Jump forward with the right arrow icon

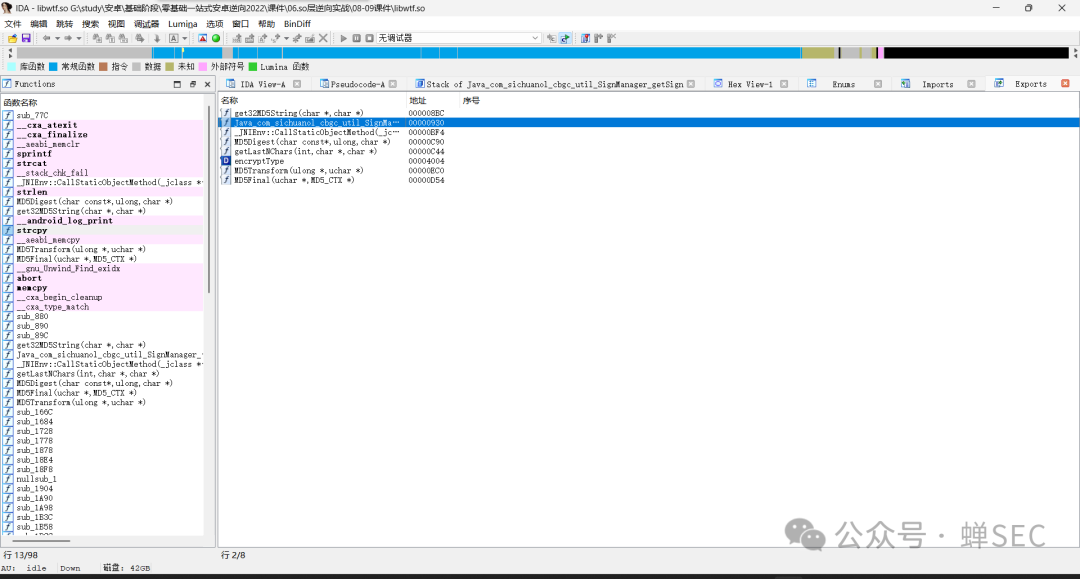(x=68, y=39)
